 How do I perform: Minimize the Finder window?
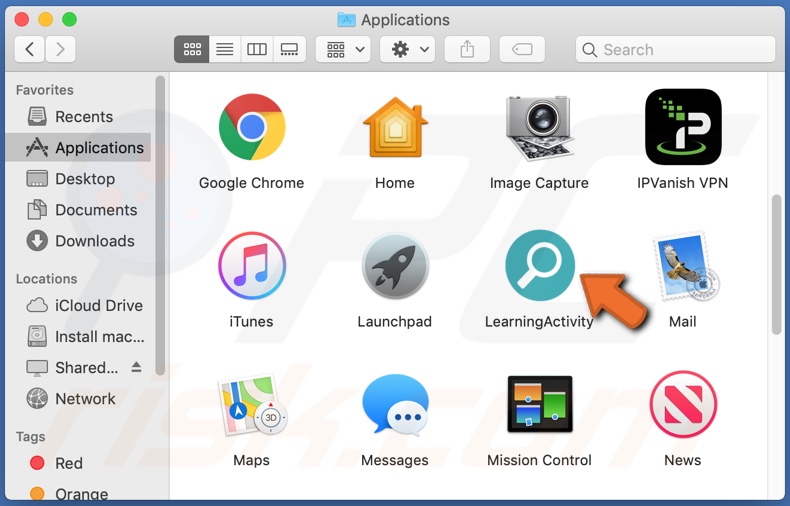(x=45, y=20)
